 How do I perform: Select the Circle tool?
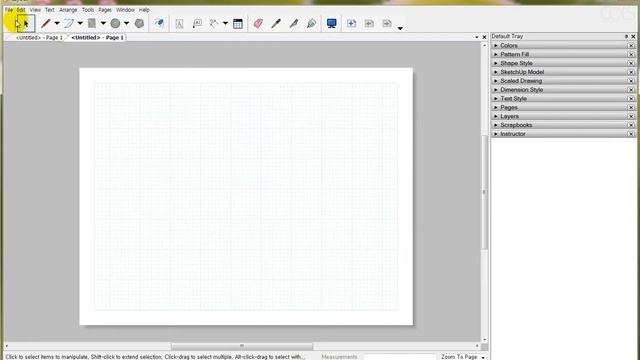click(115, 24)
